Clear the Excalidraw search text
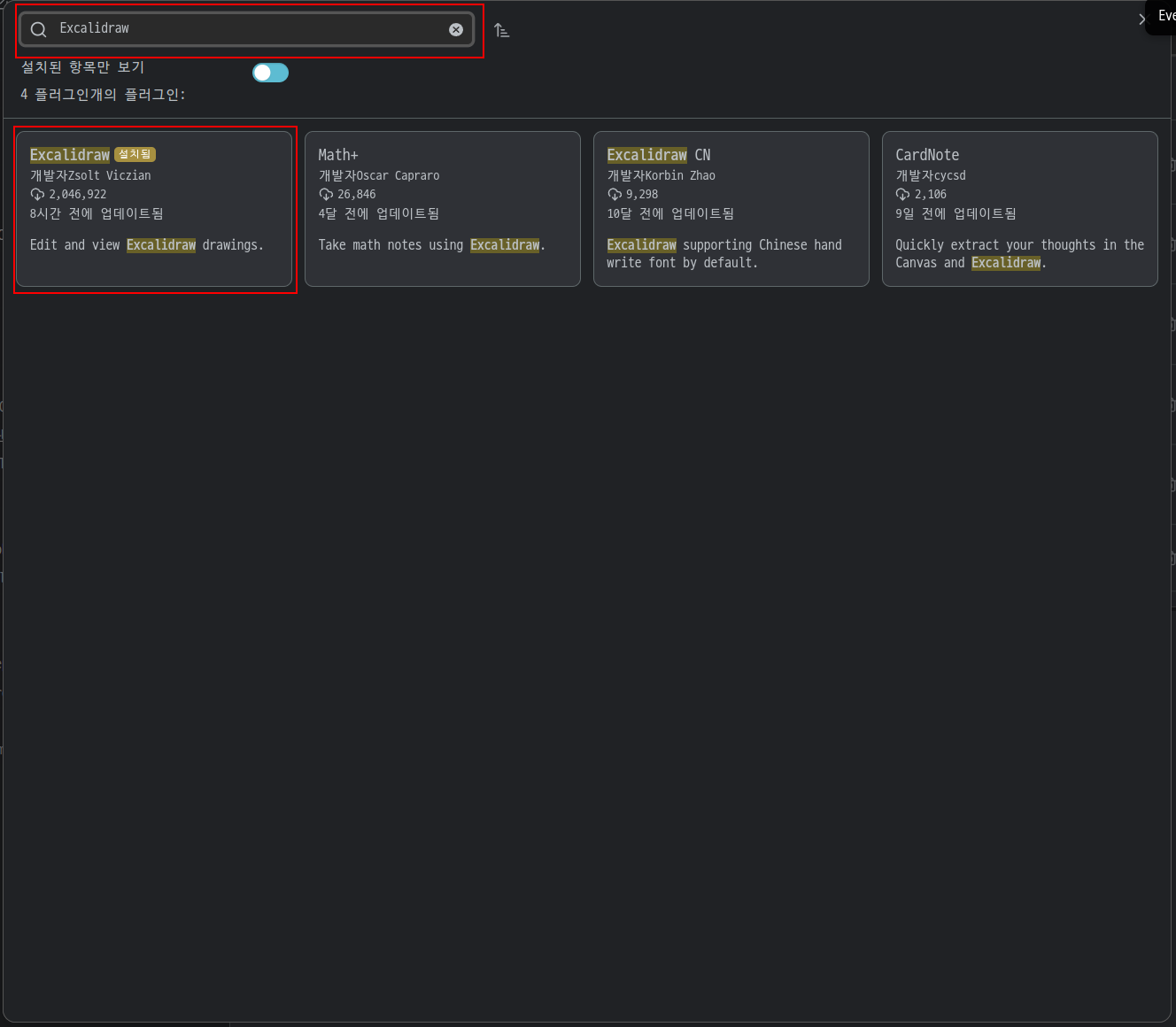Viewport: 1176px width, 1027px height. coord(456,29)
